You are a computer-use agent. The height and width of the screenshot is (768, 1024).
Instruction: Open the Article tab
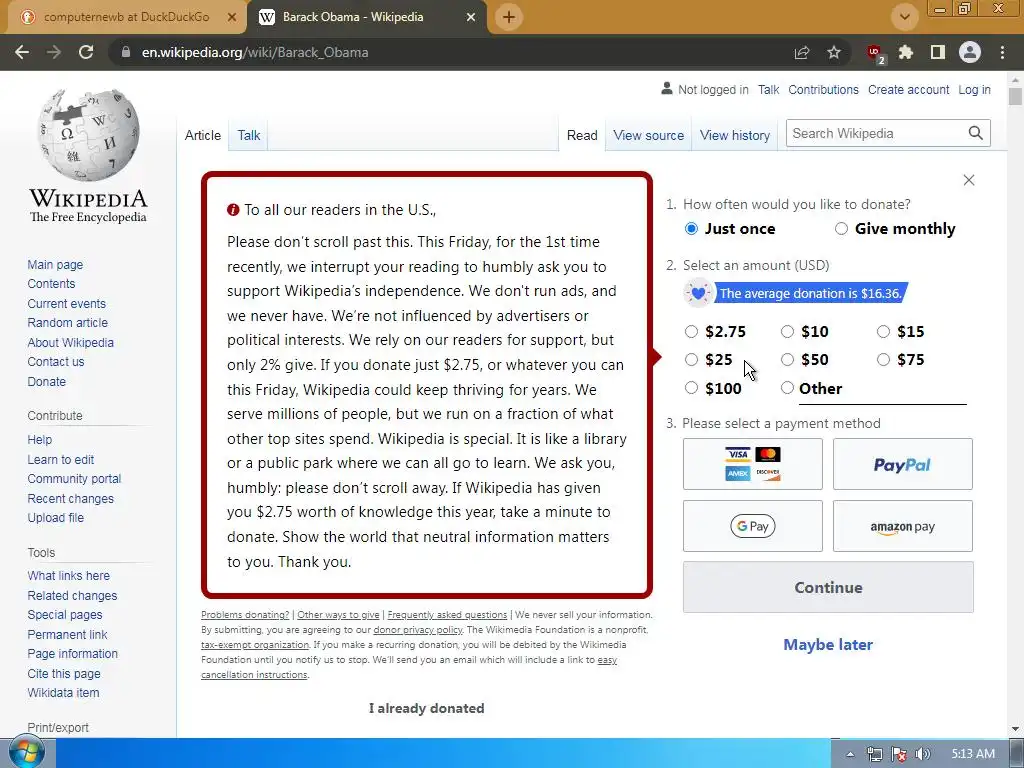202,135
